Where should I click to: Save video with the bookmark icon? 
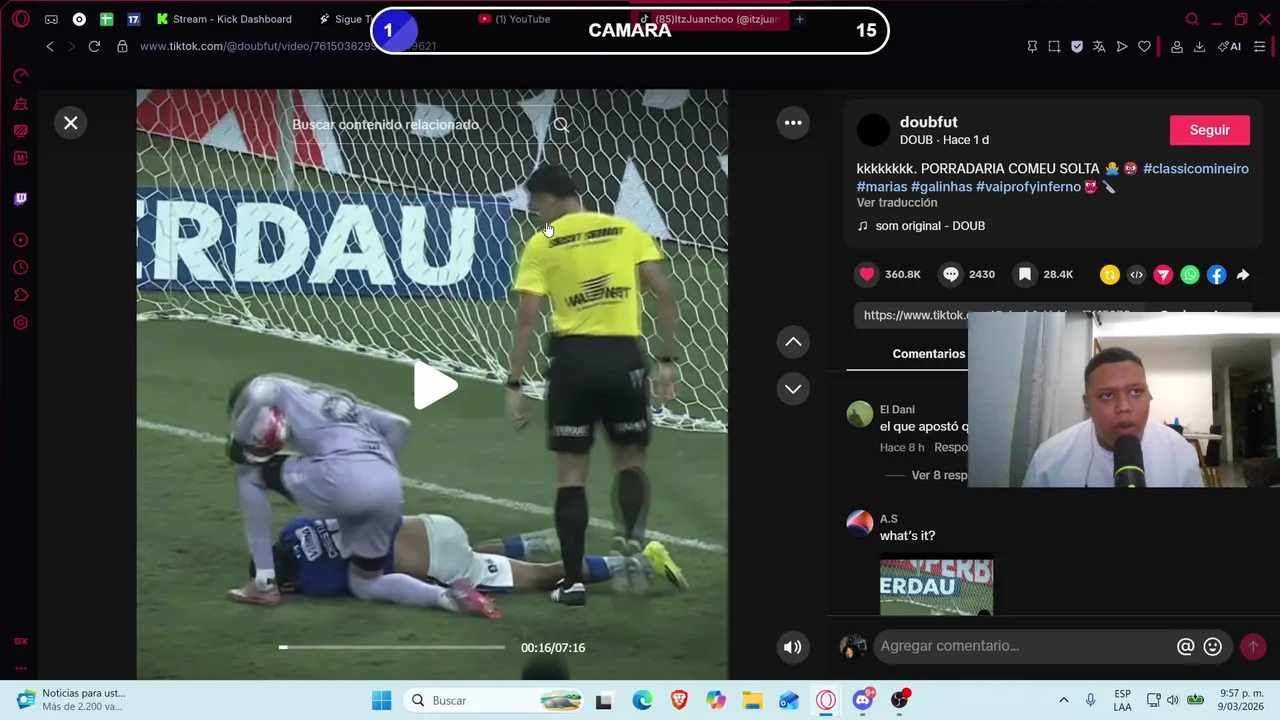click(x=1025, y=274)
